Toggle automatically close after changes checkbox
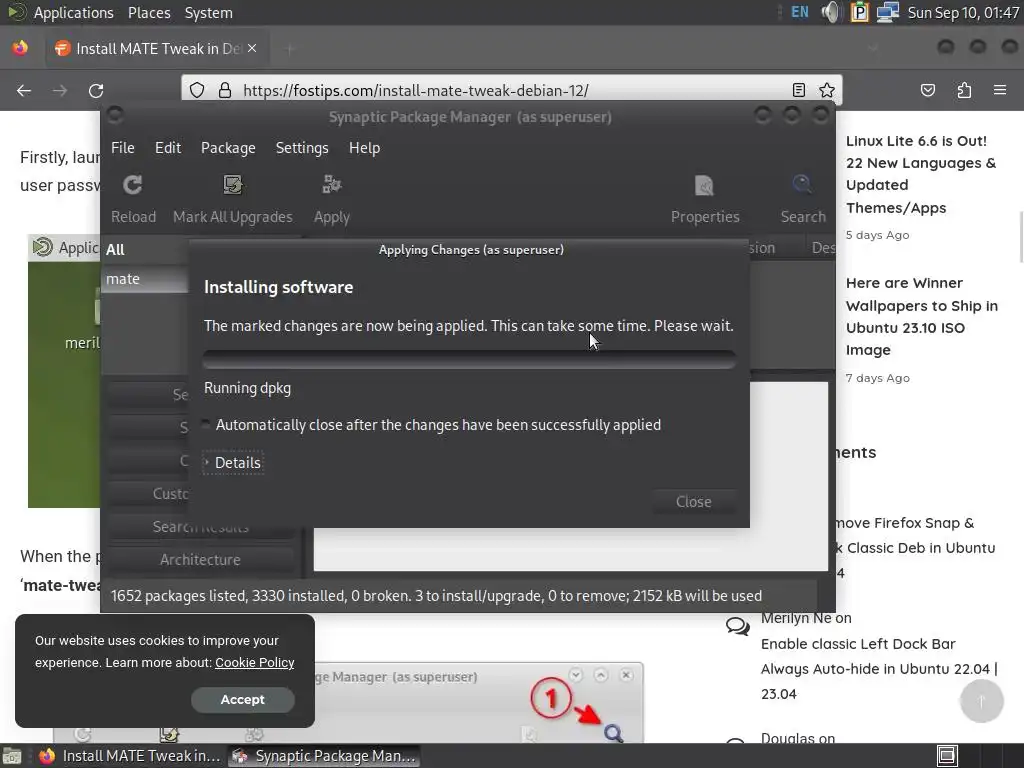1024x768 pixels. (x=206, y=424)
